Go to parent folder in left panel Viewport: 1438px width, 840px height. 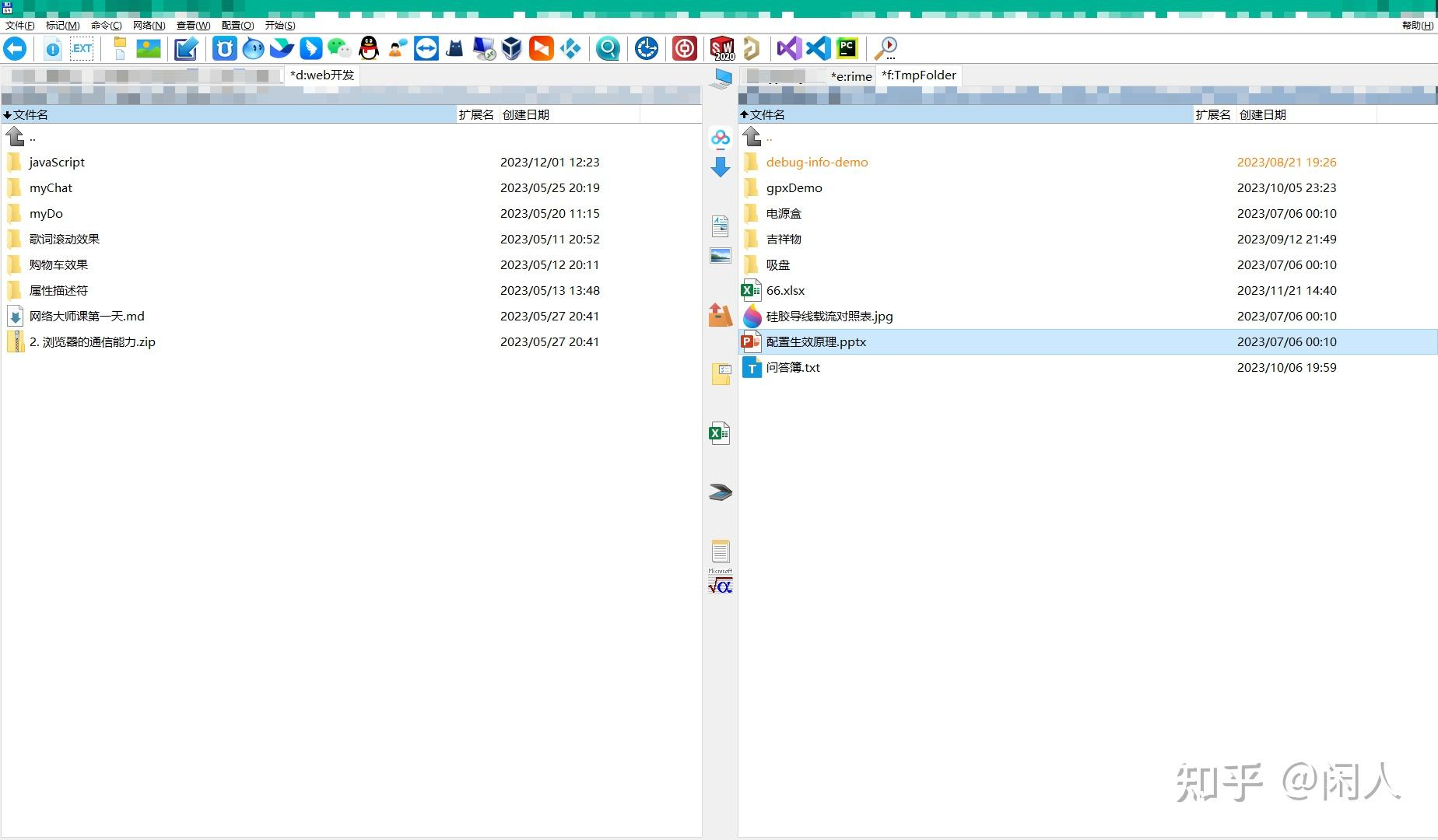[x=351, y=137]
